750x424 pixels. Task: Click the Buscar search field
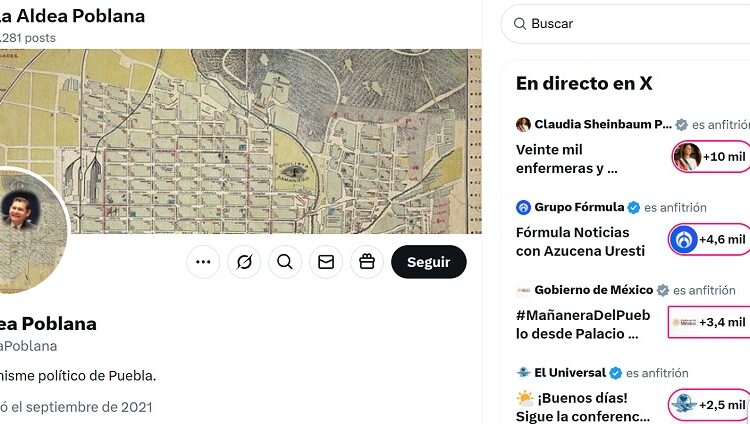pos(626,23)
